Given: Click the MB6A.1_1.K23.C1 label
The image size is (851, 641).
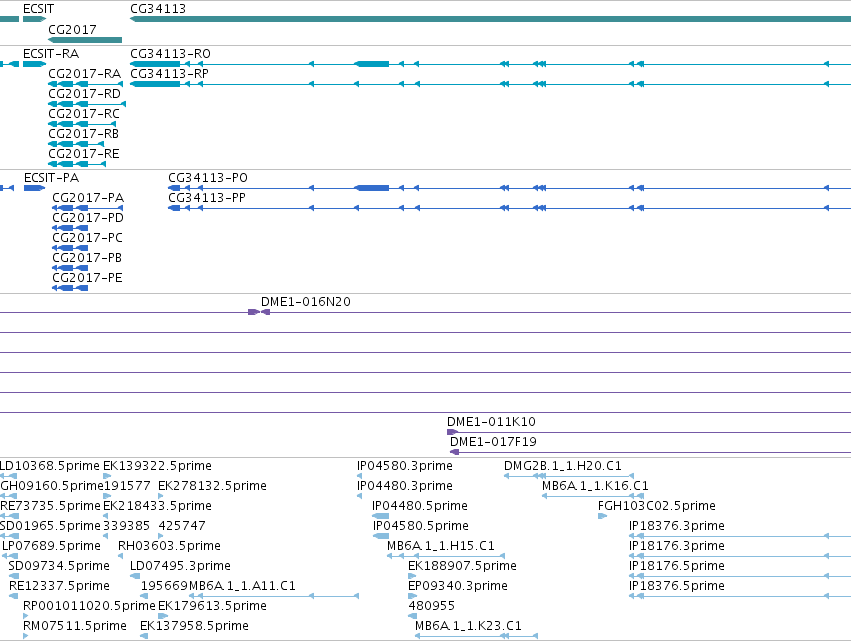Looking at the screenshot, I should [468, 626].
